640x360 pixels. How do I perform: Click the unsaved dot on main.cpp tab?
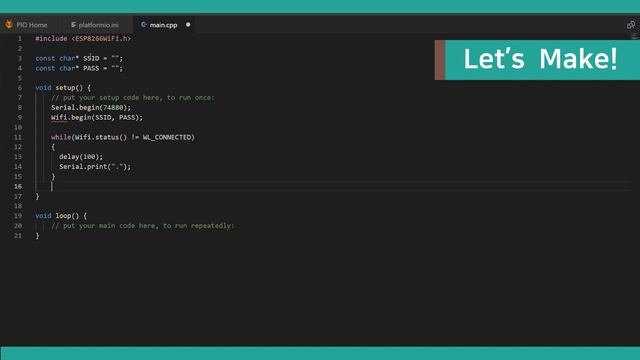pyautogui.click(x=188, y=25)
